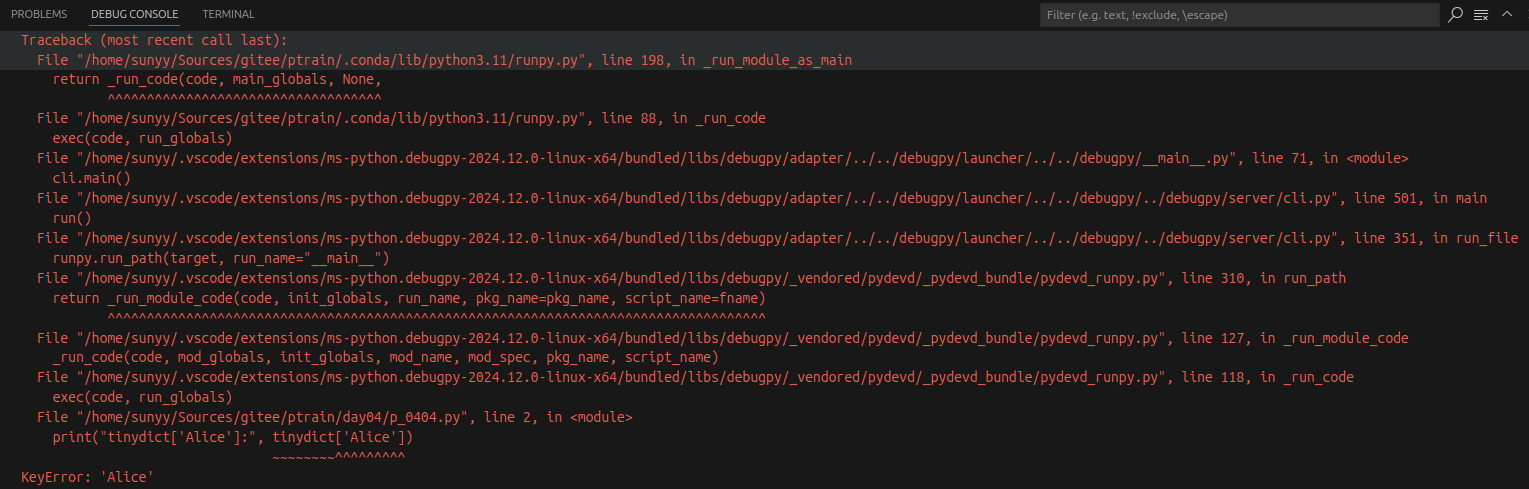Select the DEBUG CONSOLE tab
The height and width of the screenshot is (489, 1529).
(134, 14)
